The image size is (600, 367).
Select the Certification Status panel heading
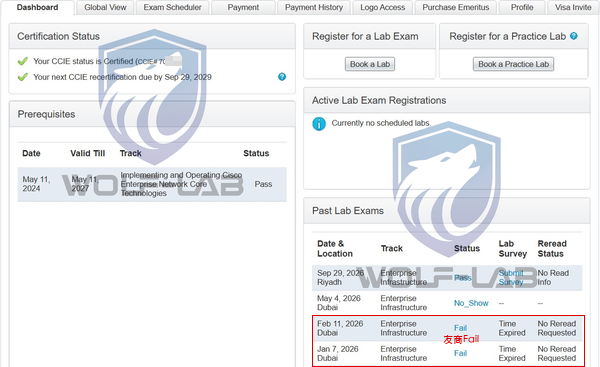(x=58, y=36)
